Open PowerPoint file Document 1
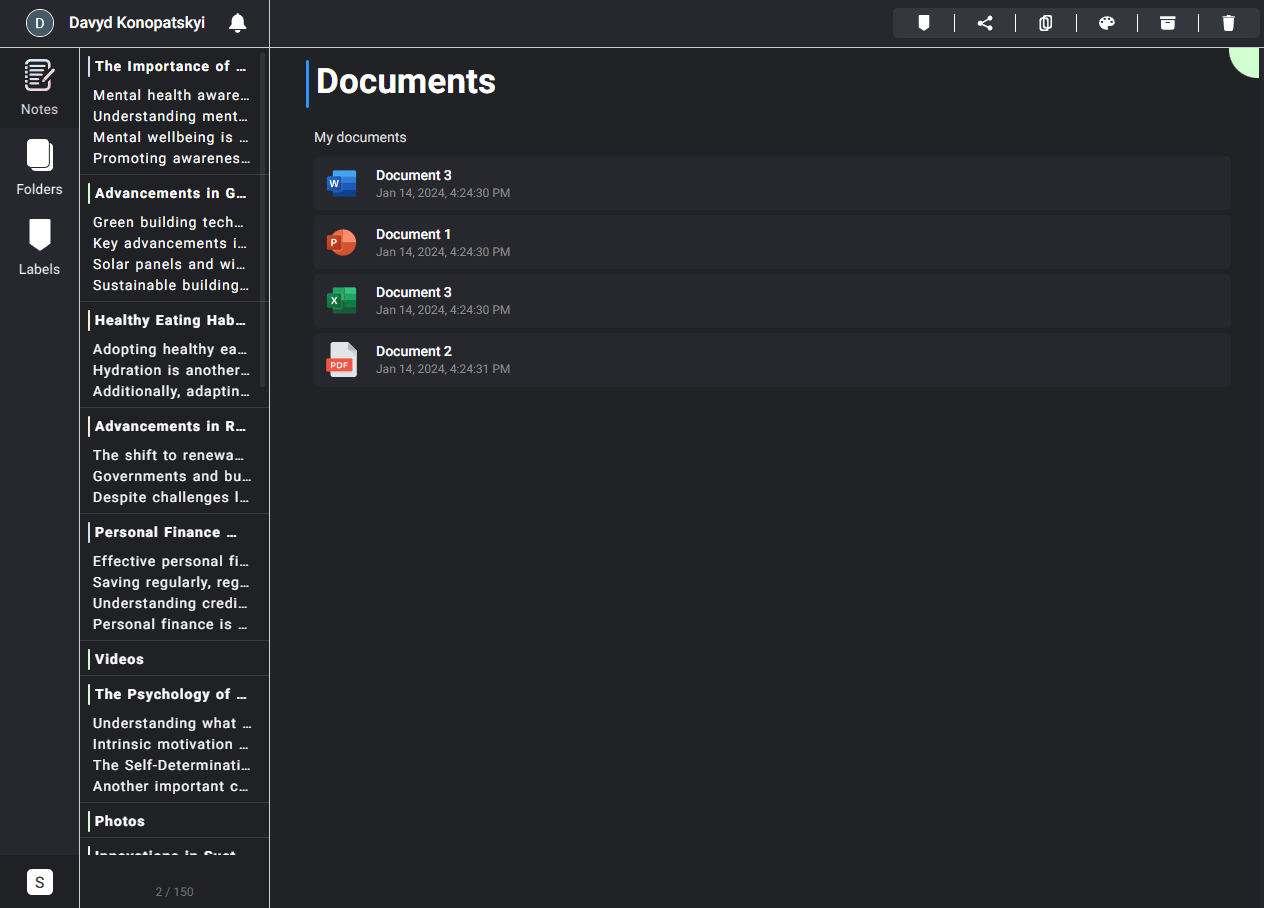This screenshot has width=1264, height=908. pyautogui.click(x=772, y=242)
